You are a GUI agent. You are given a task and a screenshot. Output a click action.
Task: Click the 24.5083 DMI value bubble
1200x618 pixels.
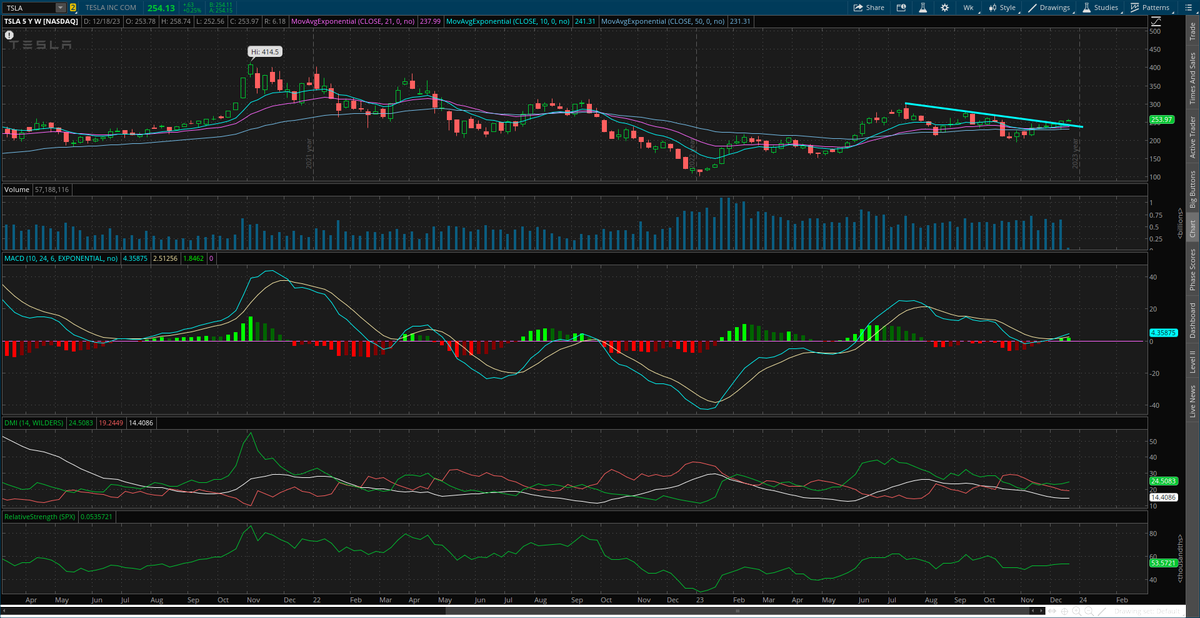coord(1163,481)
